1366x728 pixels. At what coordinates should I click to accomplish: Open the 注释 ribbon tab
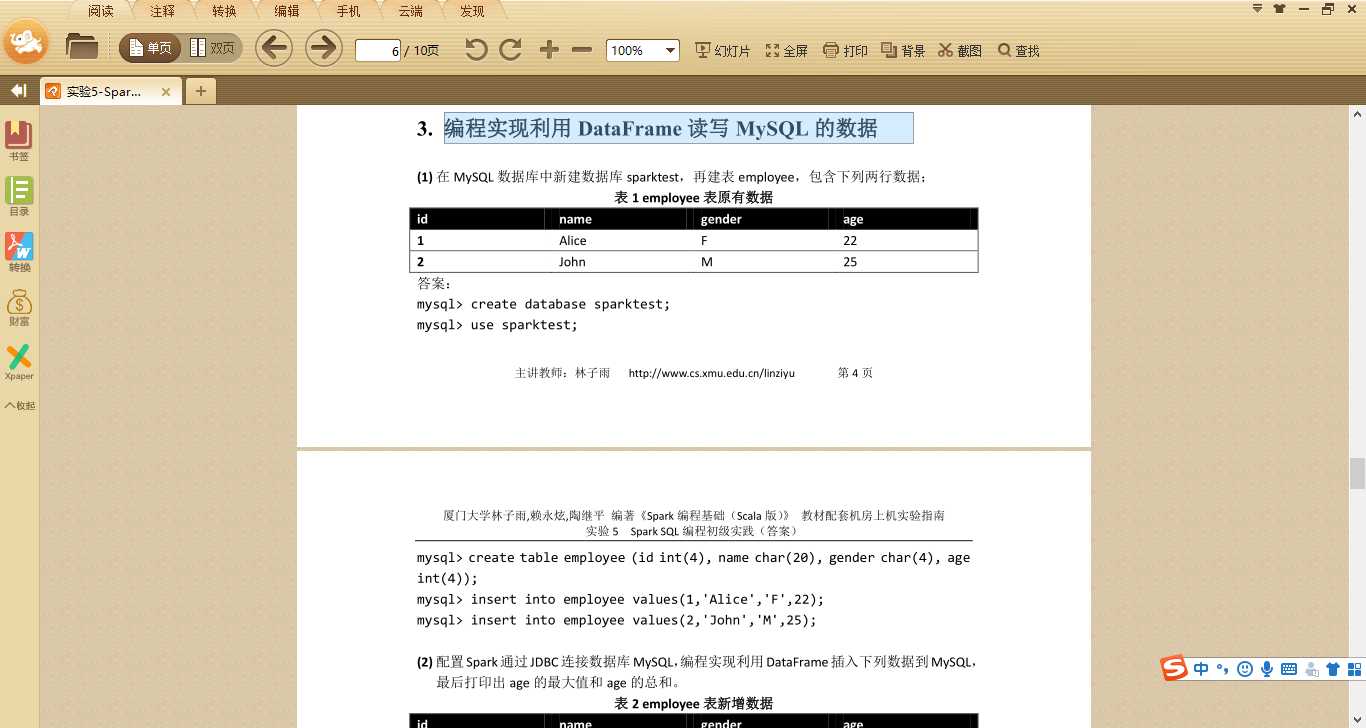163,11
